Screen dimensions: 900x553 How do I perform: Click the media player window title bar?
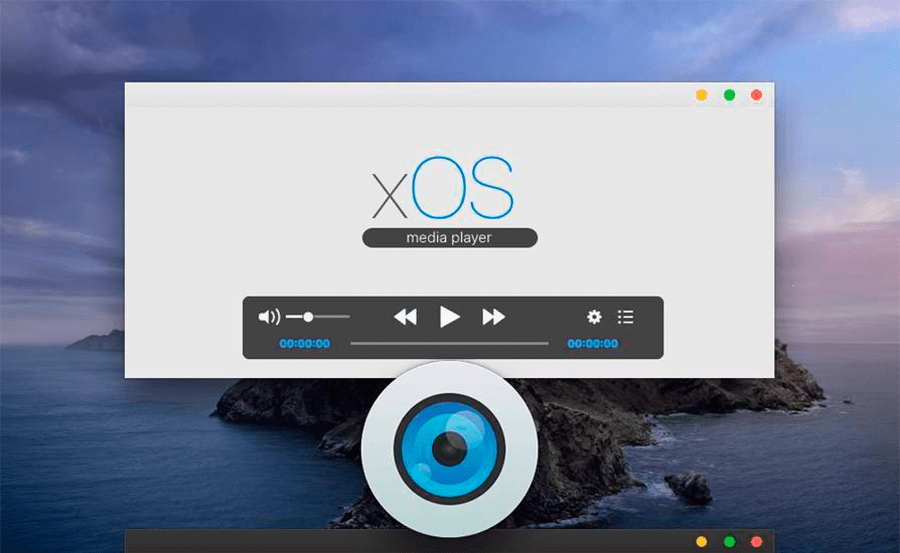point(400,95)
